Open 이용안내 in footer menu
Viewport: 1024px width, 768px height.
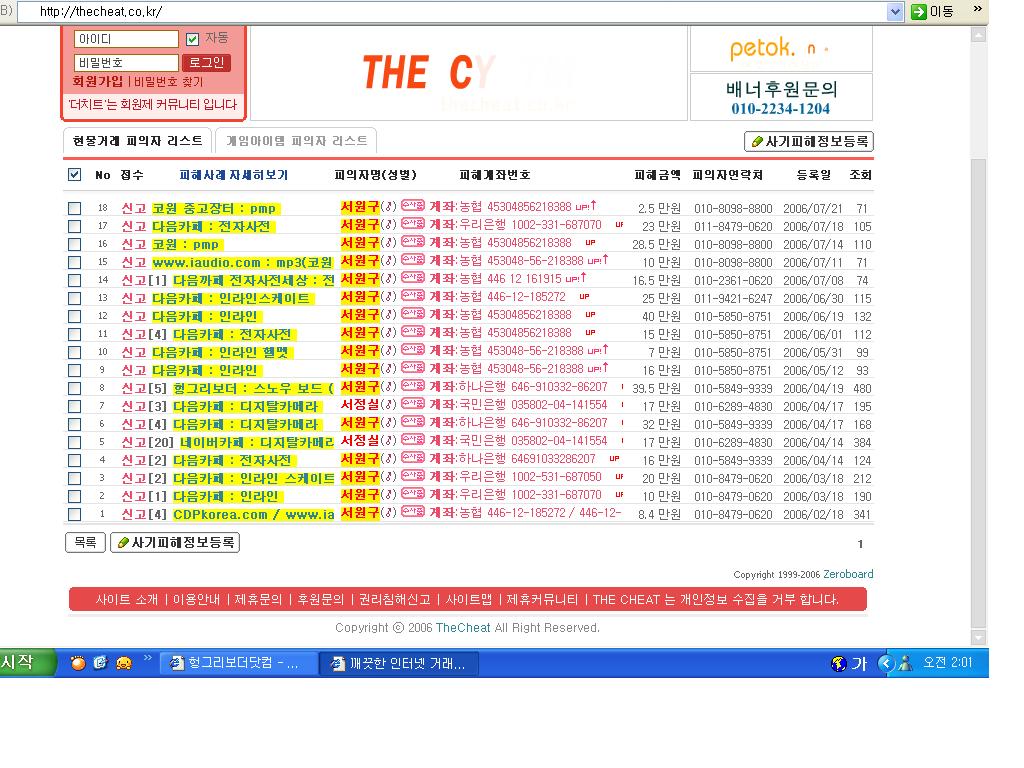point(197,600)
